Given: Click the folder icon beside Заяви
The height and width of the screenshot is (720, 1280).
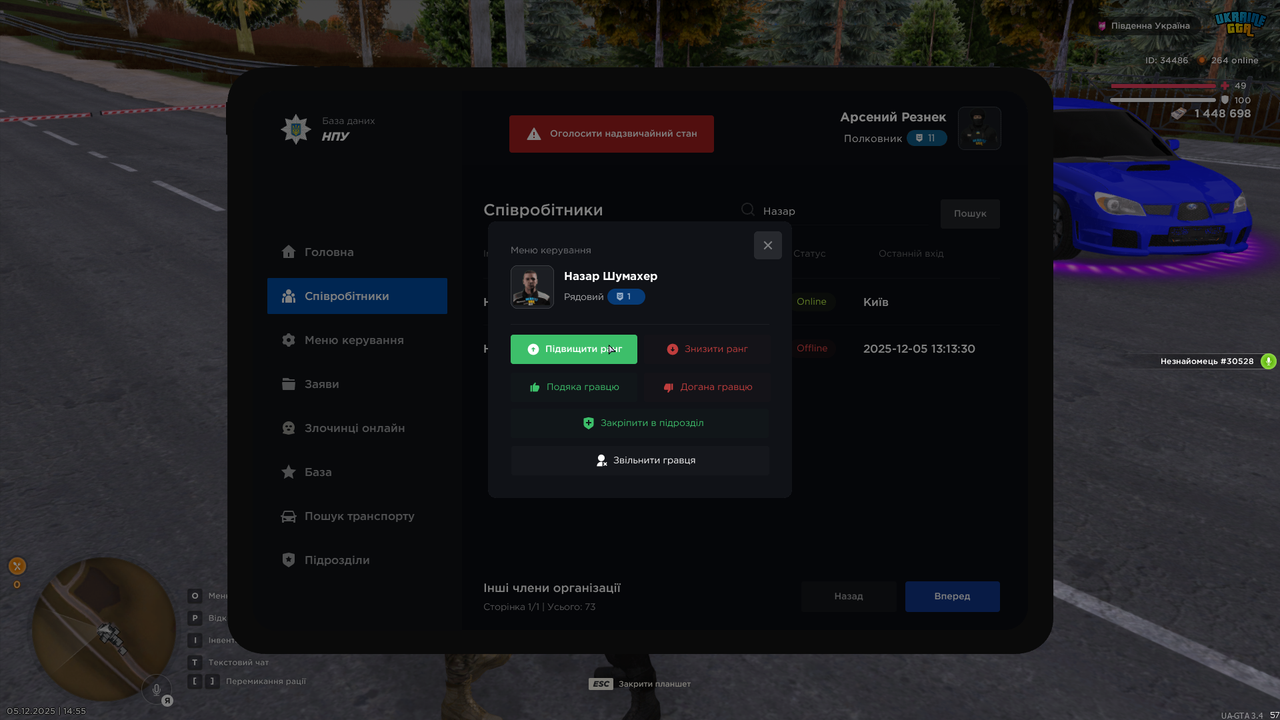Looking at the screenshot, I should click(x=289, y=384).
